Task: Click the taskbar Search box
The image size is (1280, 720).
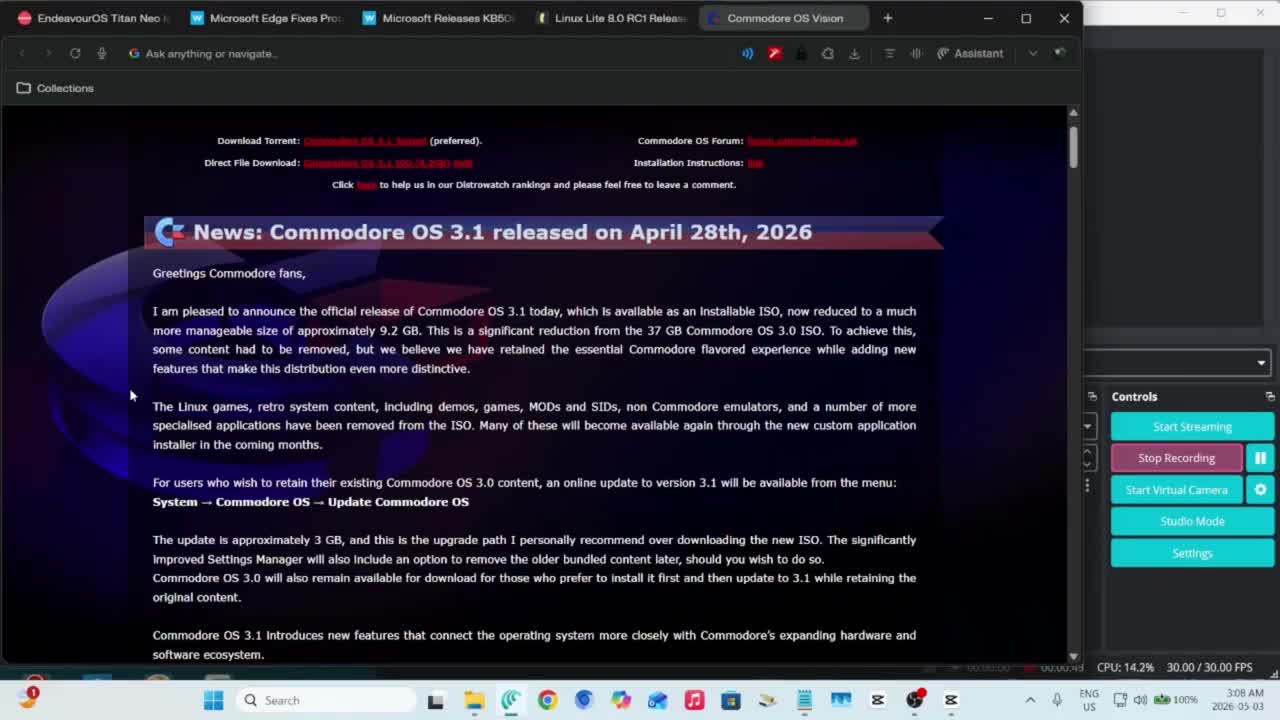Action: [x=325, y=700]
